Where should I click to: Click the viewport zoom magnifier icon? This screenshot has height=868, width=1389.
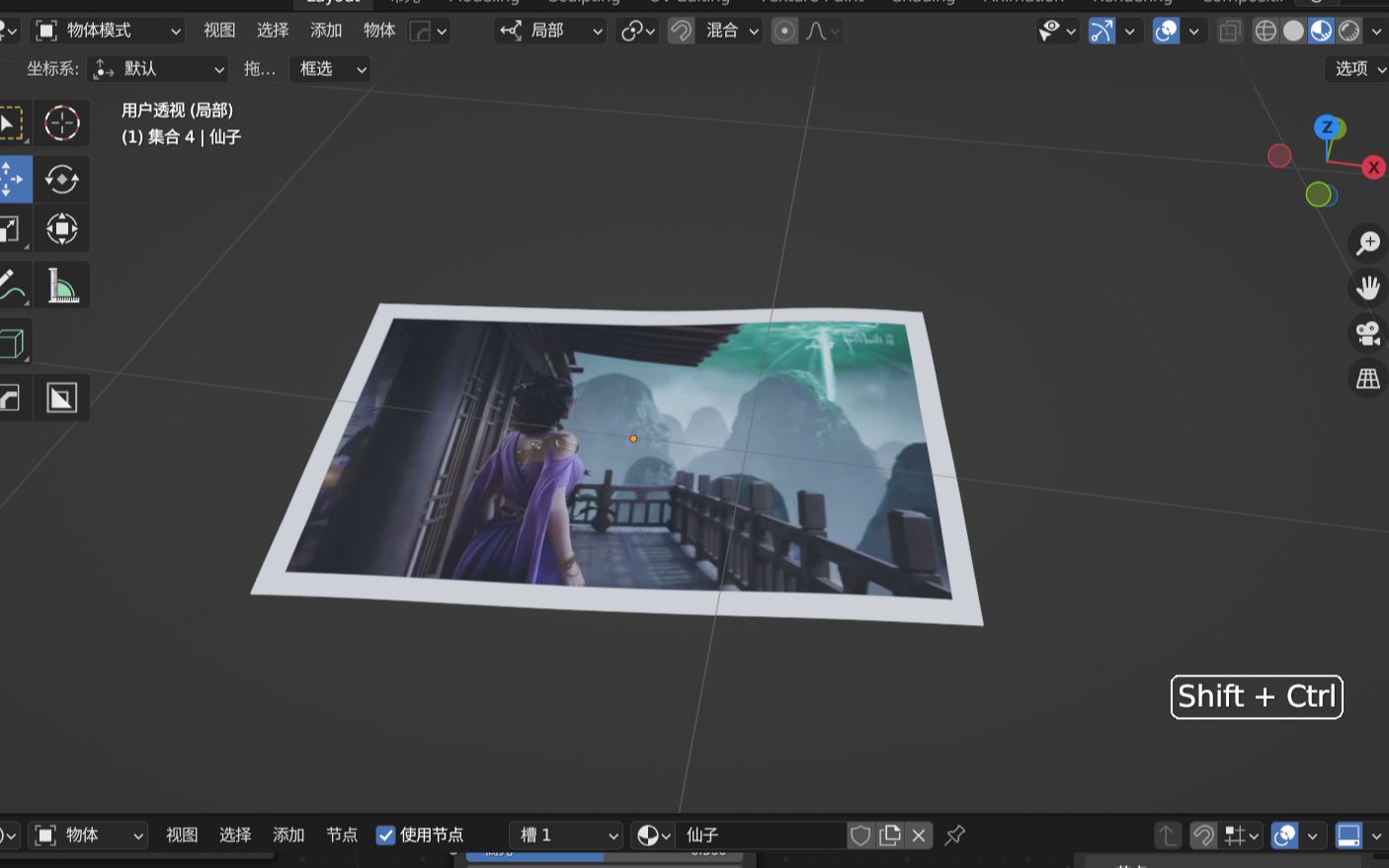coord(1368,243)
